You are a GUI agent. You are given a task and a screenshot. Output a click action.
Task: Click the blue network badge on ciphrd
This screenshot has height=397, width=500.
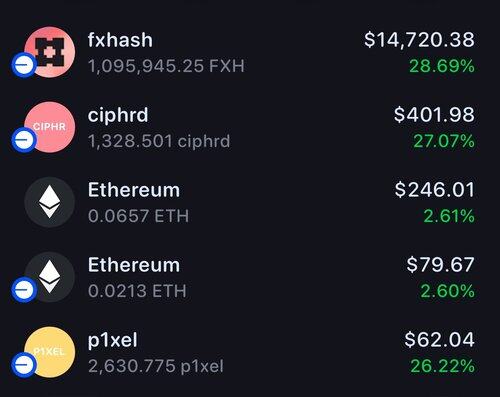point(24,140)
